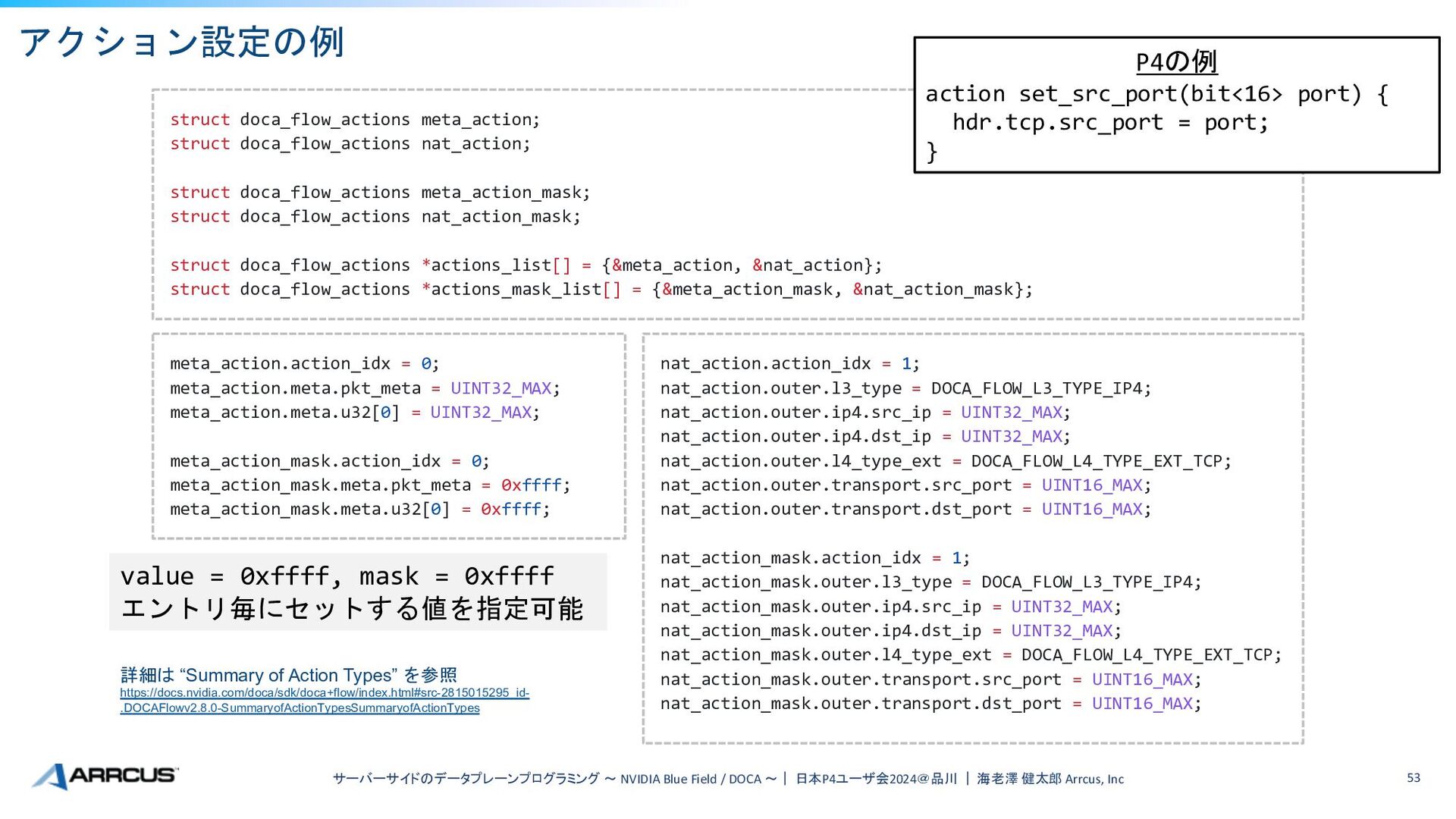Click footer text 日本P4ユーザ会2024@品川
The image size is (1456, 819).
[x=877, y=779]
